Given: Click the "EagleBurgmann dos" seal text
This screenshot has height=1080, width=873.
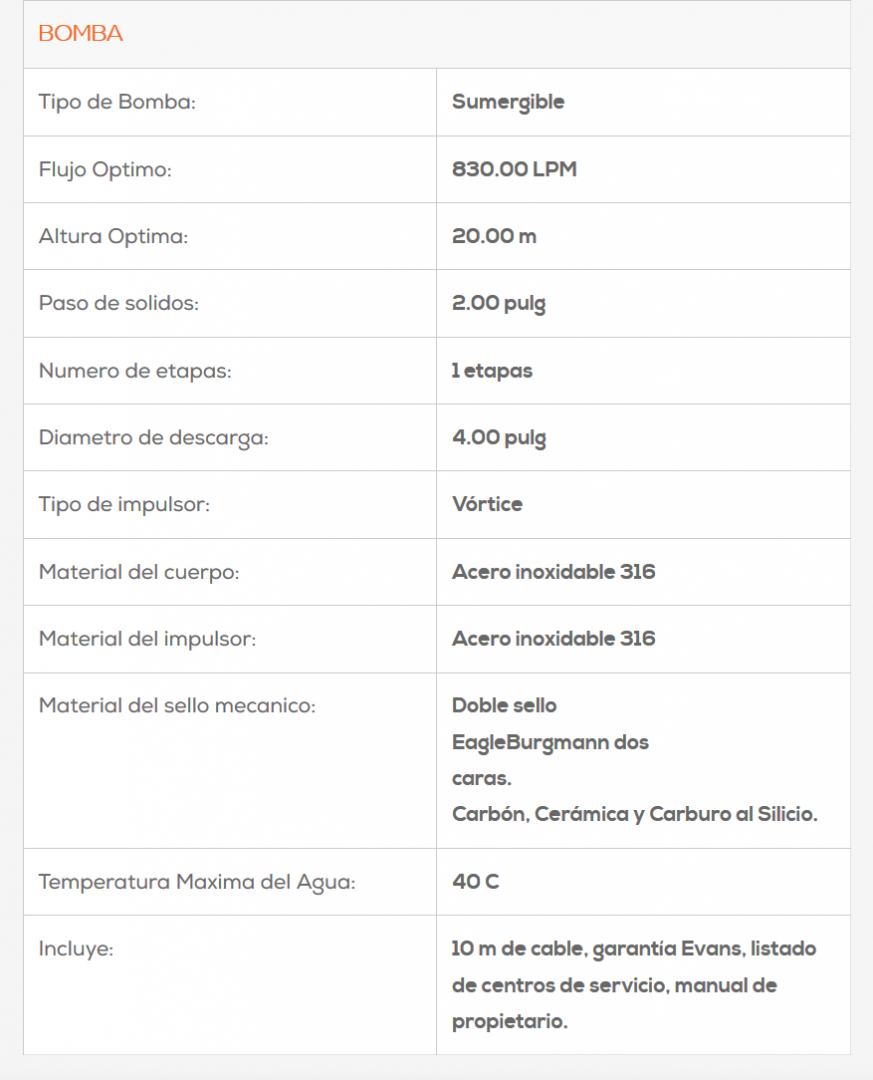Looking at the screenshot, I should [x=550, y=743].
